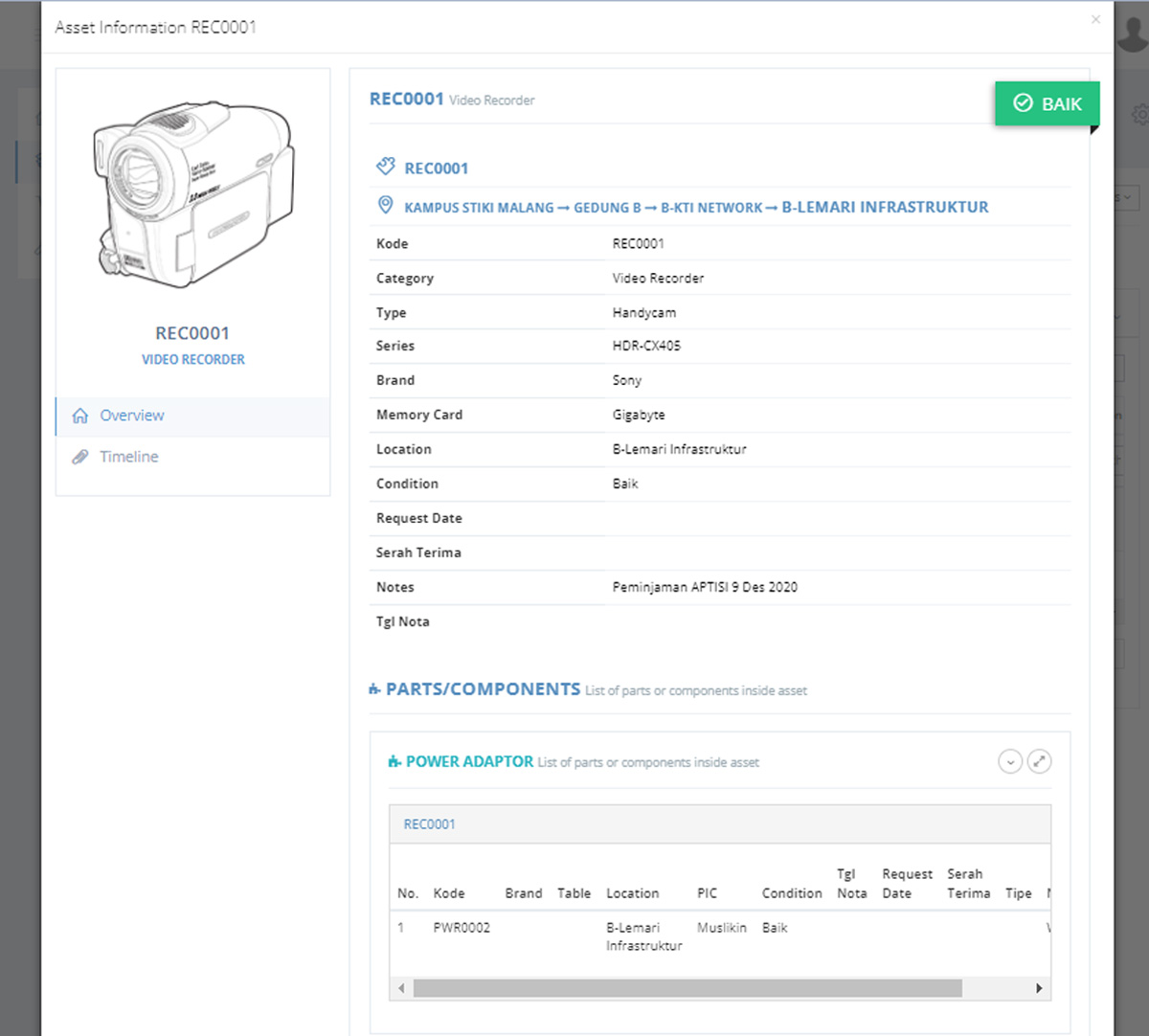Collapse the Power Adaptor panel

[1010, 762]
